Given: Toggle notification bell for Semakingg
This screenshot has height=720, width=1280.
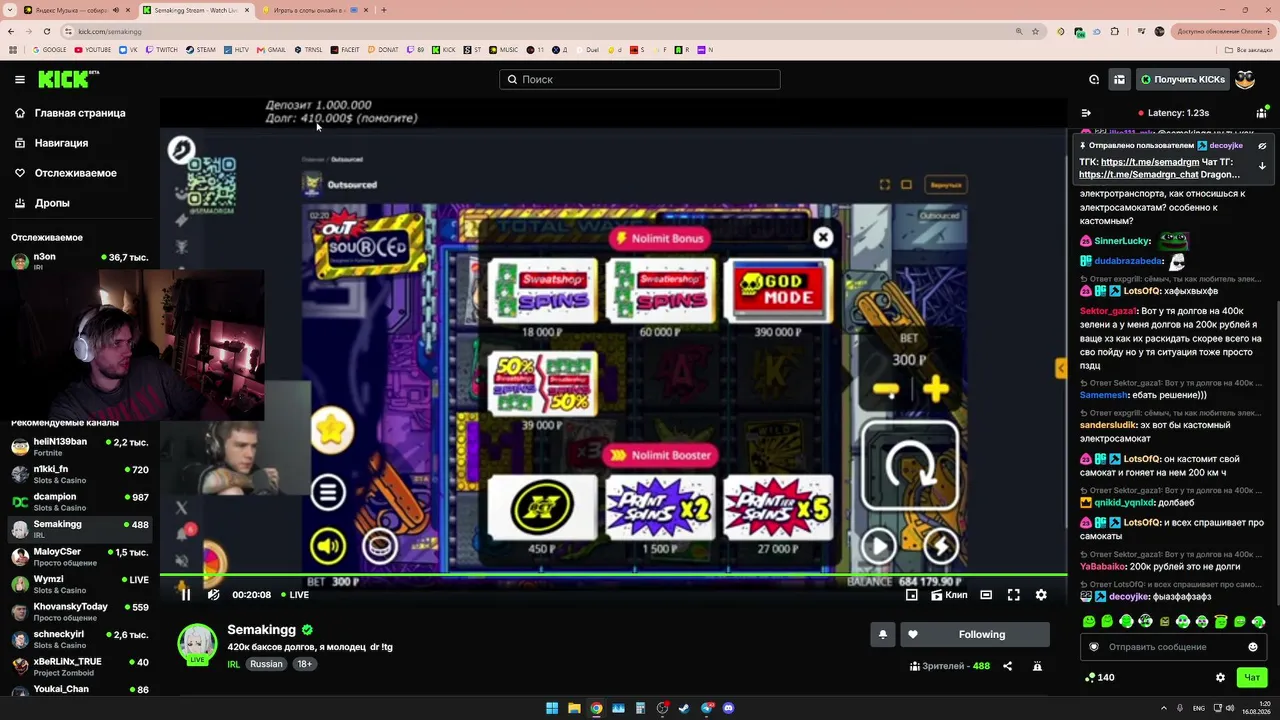Looking at the screenshot, I should pos(882,634).
